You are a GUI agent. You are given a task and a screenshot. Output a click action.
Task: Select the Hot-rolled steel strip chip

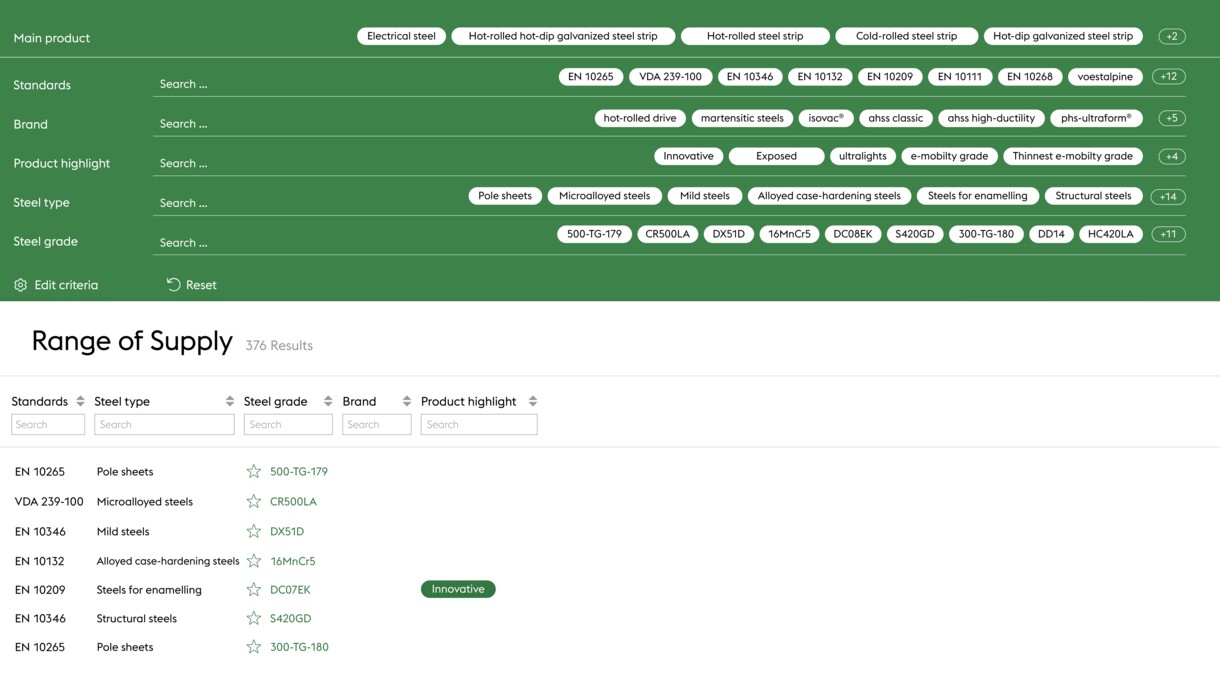tap(755, 36)
